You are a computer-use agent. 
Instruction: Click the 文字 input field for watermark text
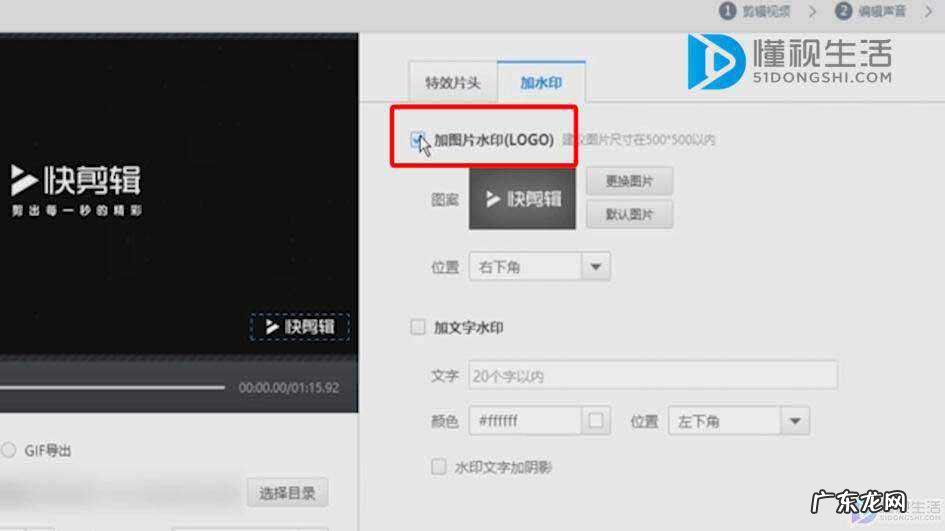click(653, 375)
